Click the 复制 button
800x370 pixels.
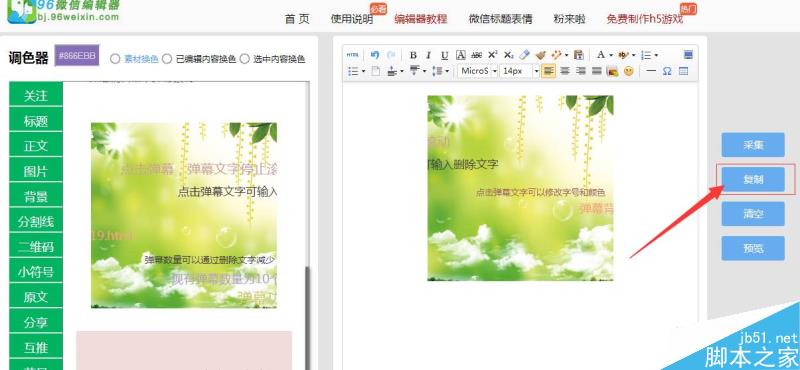pyautogui.click(x=753, y=179)
